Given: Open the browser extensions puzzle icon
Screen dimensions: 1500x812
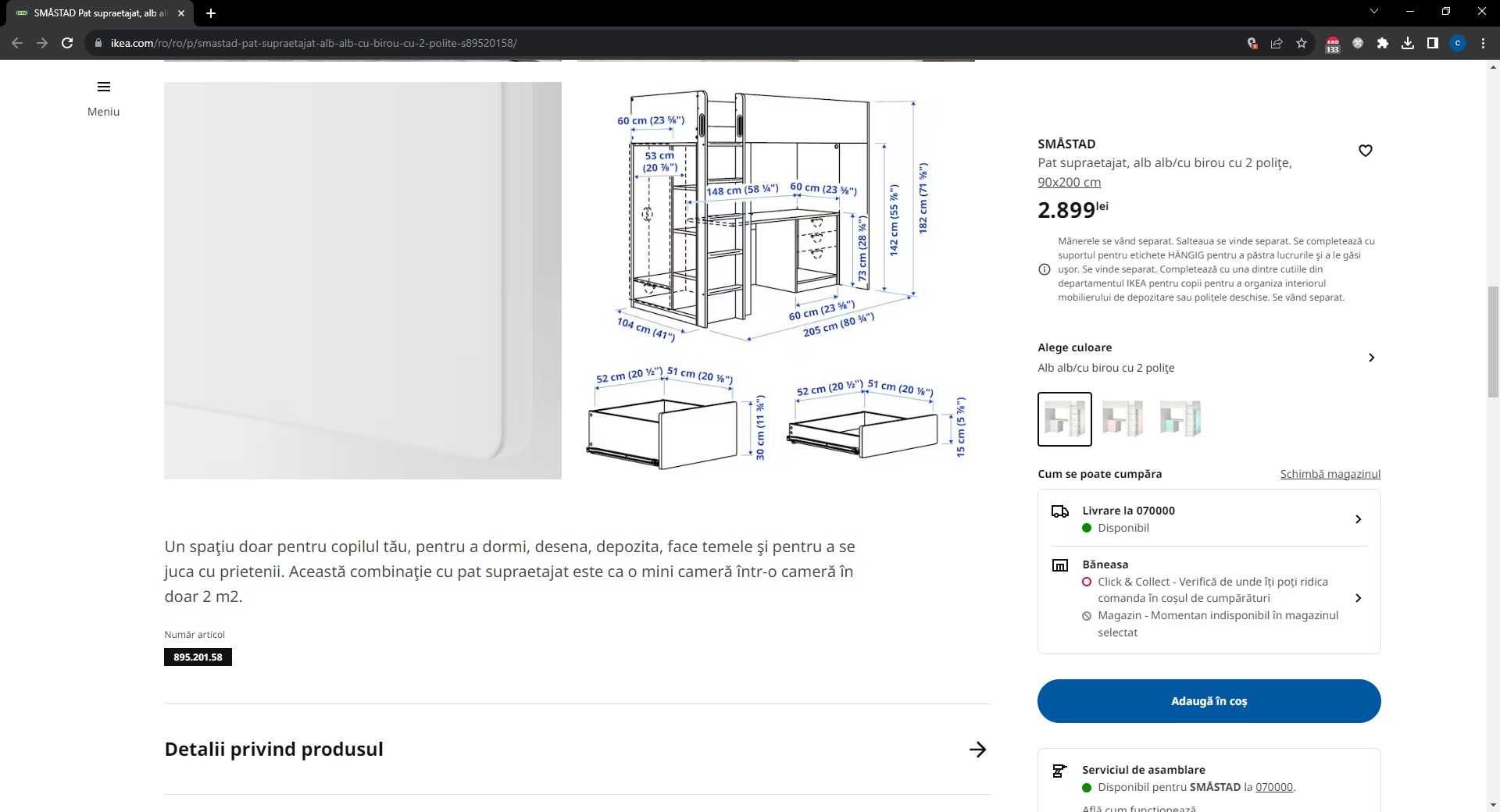Looking at the screenshot, I should pos(1383,43).
